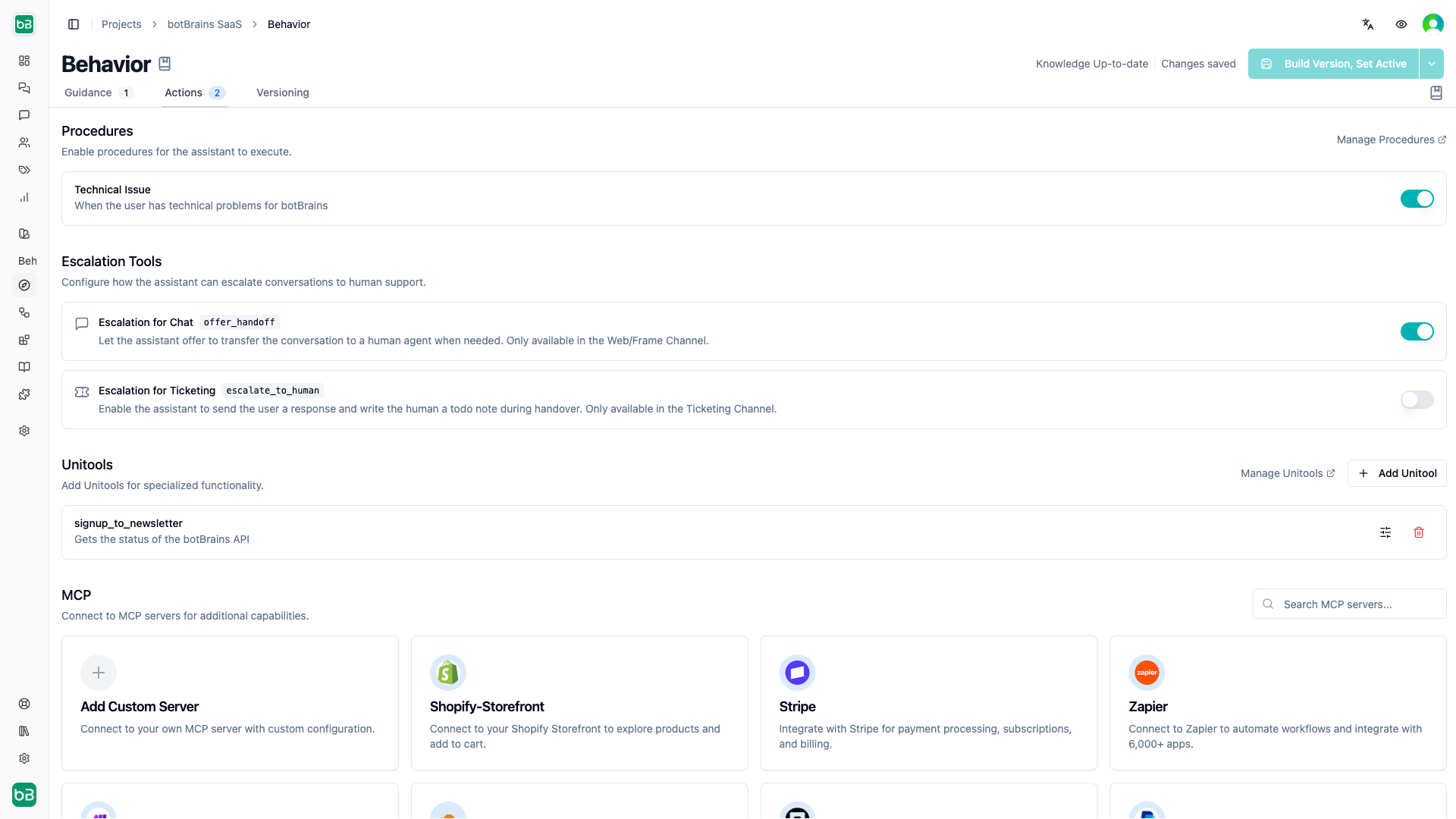The height and width of the screenshot is (819, 1456).
Task: Delete the signup_to_newsletter Unitool
Action: 1419,532
